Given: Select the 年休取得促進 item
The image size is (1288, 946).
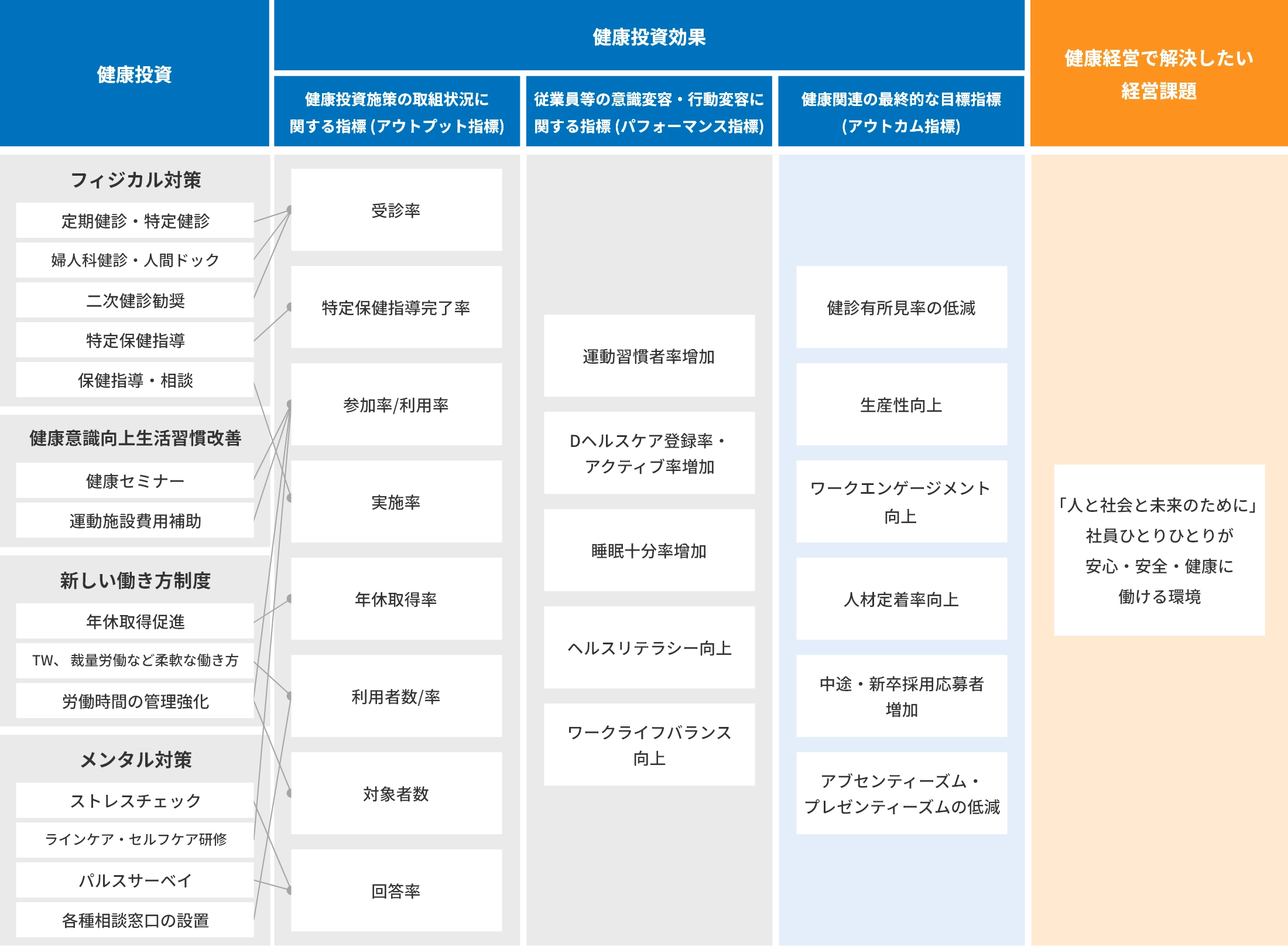Looking at the screenshot, I should 135,621.
